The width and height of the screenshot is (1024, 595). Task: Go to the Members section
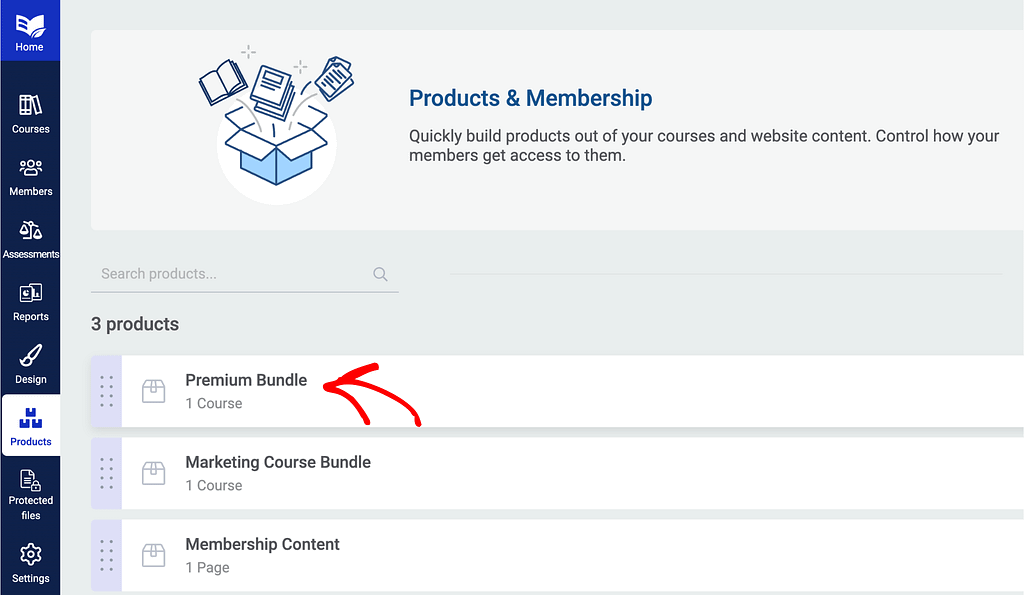point(30,177)
